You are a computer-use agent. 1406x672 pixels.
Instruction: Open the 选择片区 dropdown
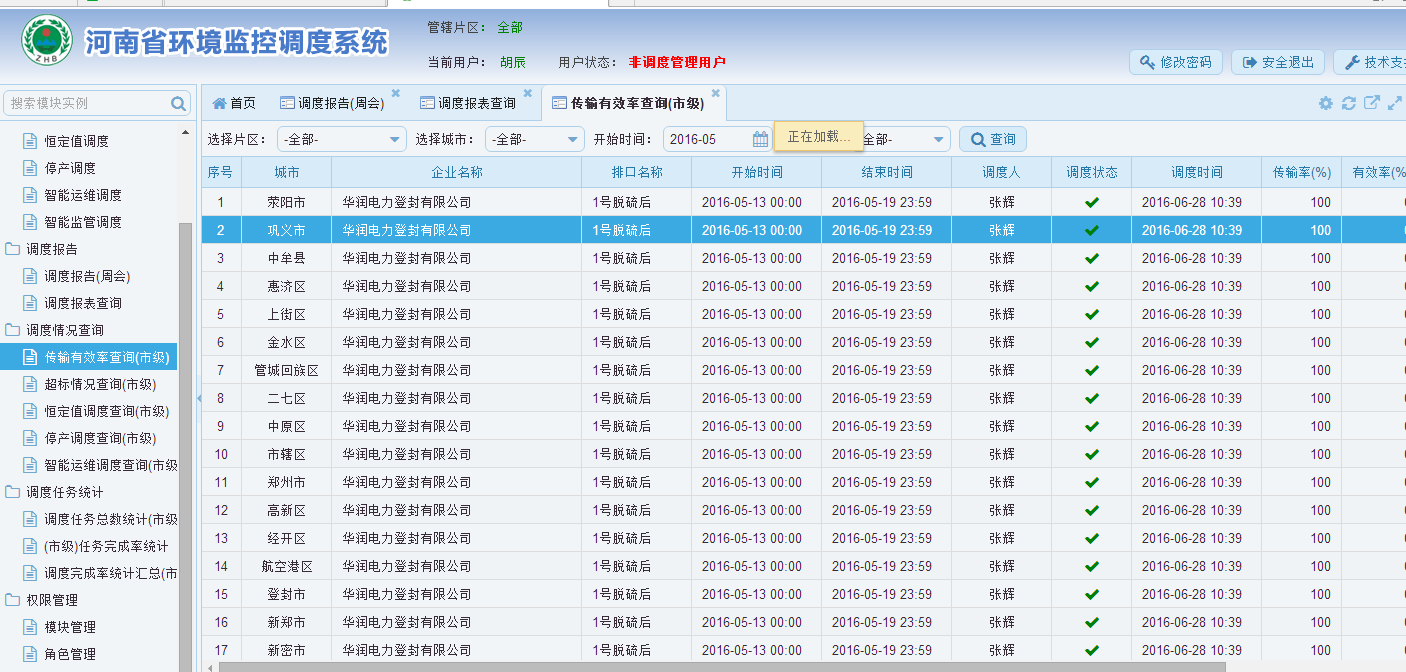(395, 139)
